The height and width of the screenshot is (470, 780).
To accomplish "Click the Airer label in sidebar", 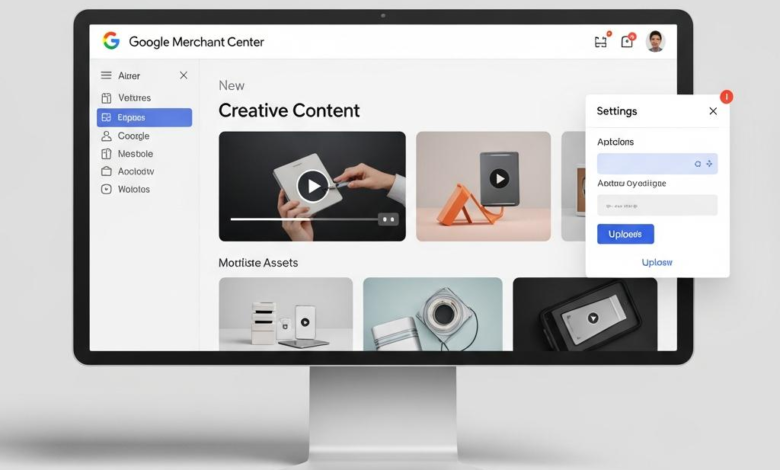I will 129,76.
